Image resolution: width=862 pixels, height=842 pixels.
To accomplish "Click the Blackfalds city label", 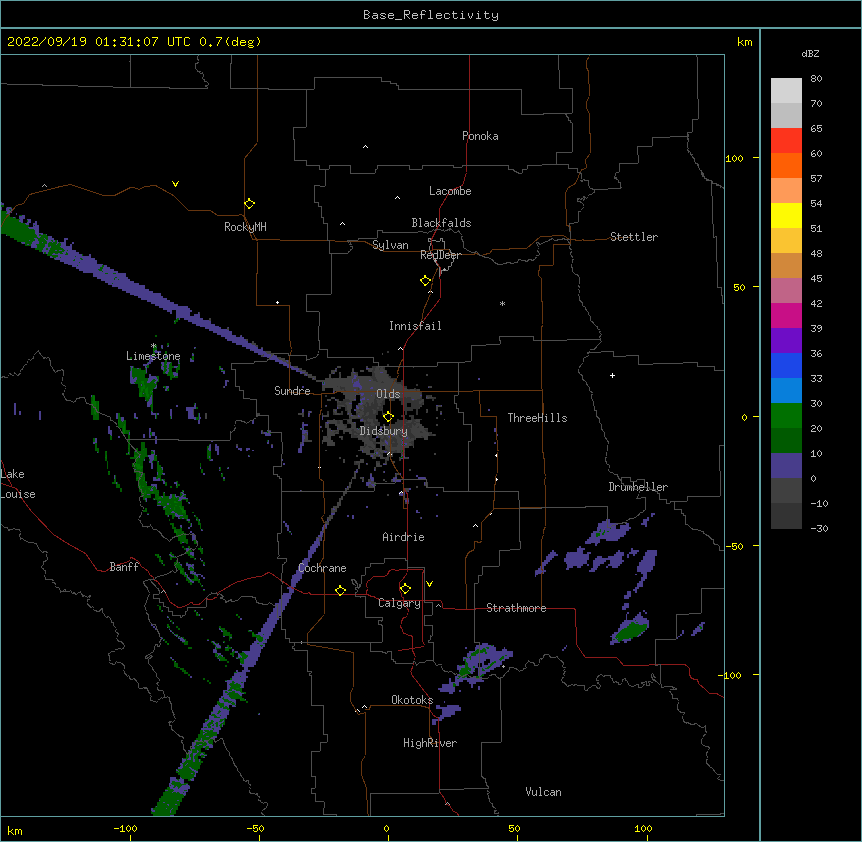I will pos(441,223).
